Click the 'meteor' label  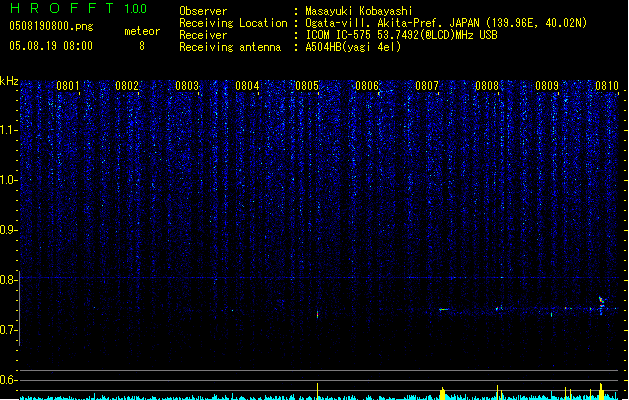pyautogui.click(x=142, y=31)
